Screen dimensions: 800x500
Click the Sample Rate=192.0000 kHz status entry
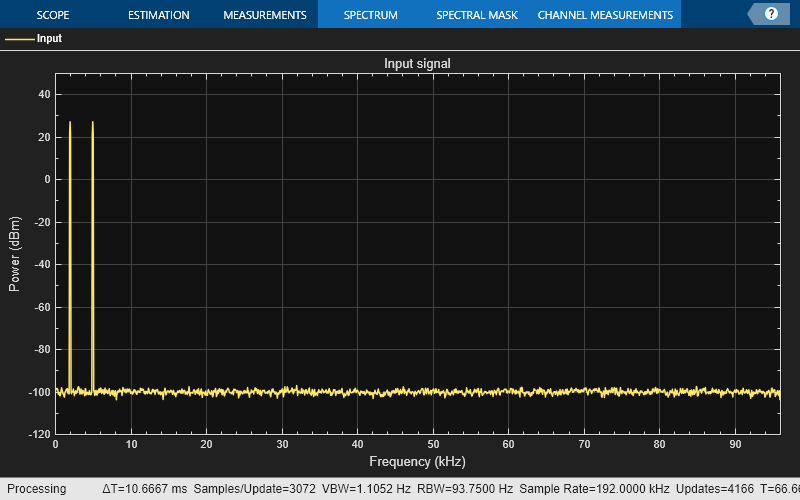point(594,488)
